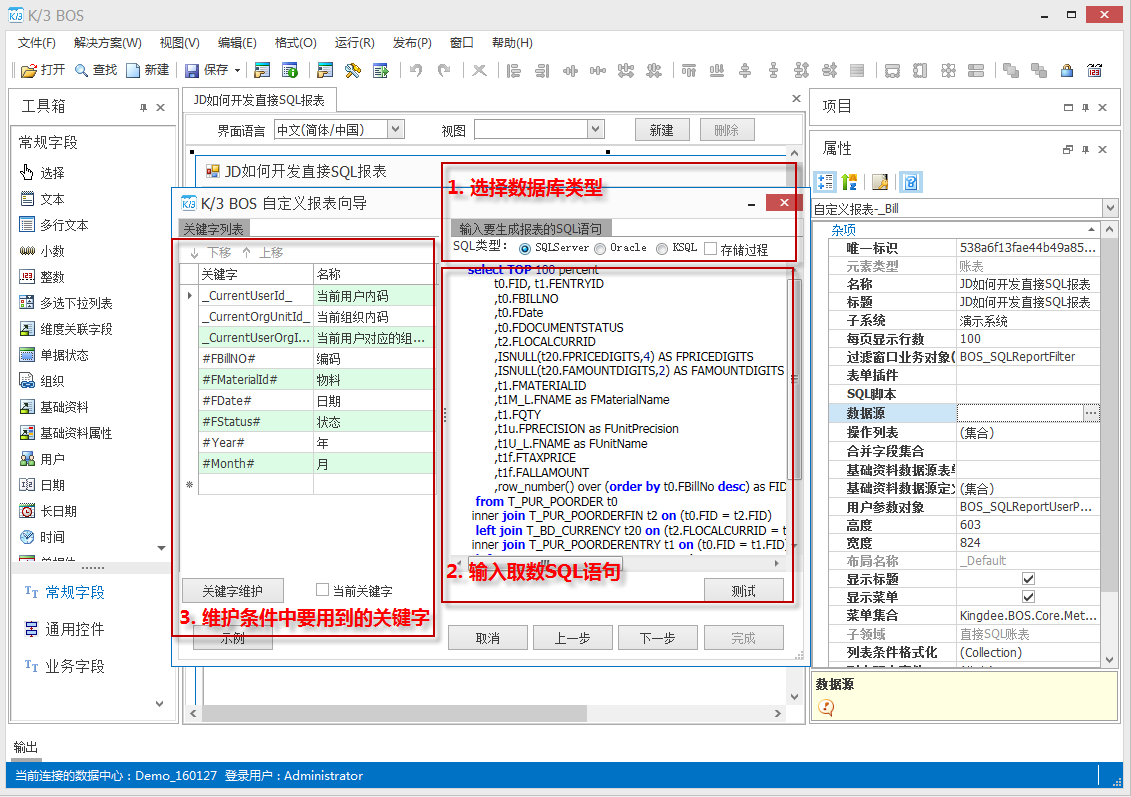1131x797 pixels.
Task: Select the 单据状态 field in toolbox
Action: [55, 355]
